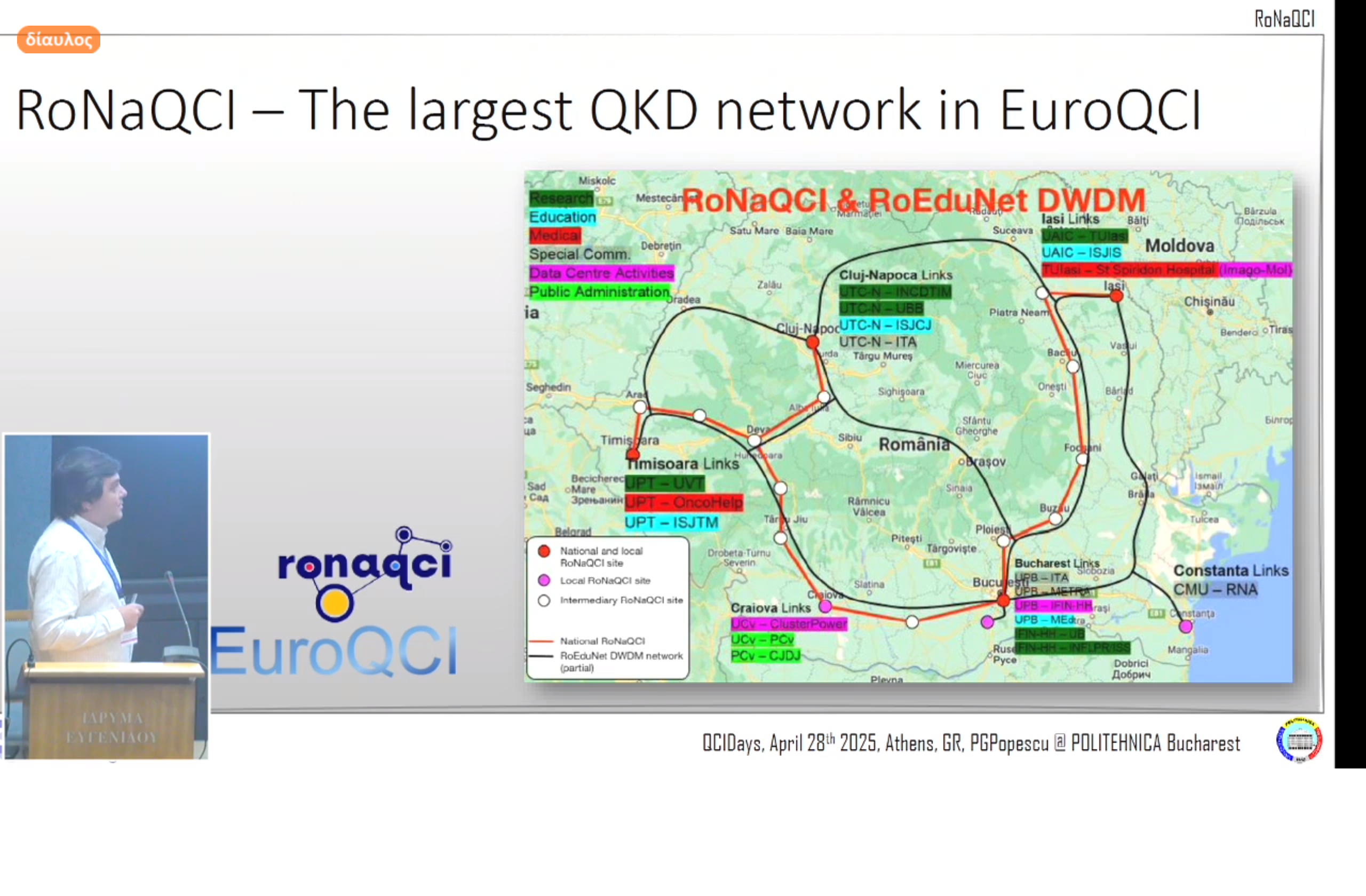Click the 'Timisoara Links' heading
The height and width of the screenshot is (896, 1366).
[x=682, y=464]
